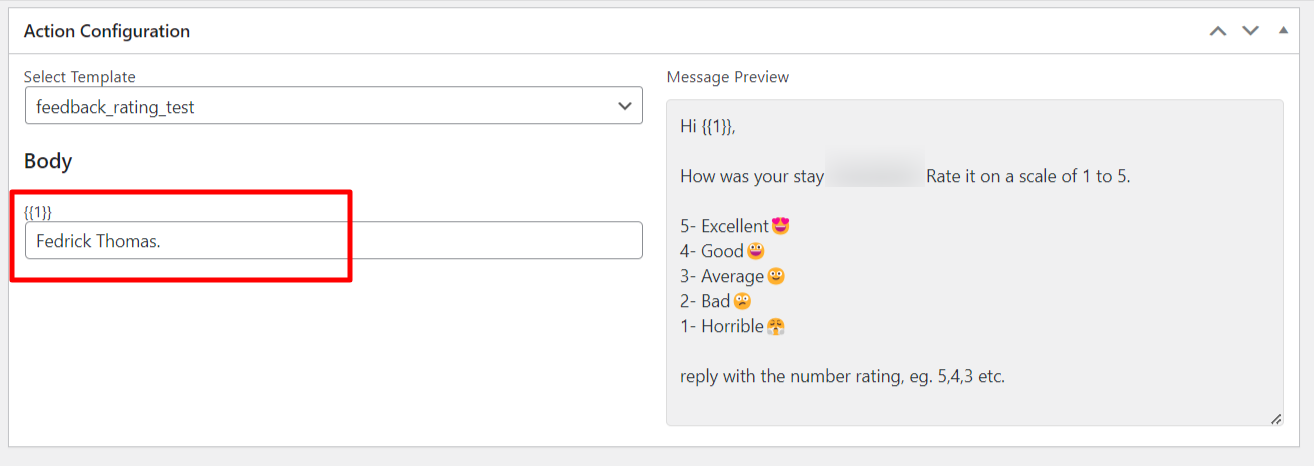Click the Select Template label
The width and height of the screenshot is (1314, 466).
point(80,77)
